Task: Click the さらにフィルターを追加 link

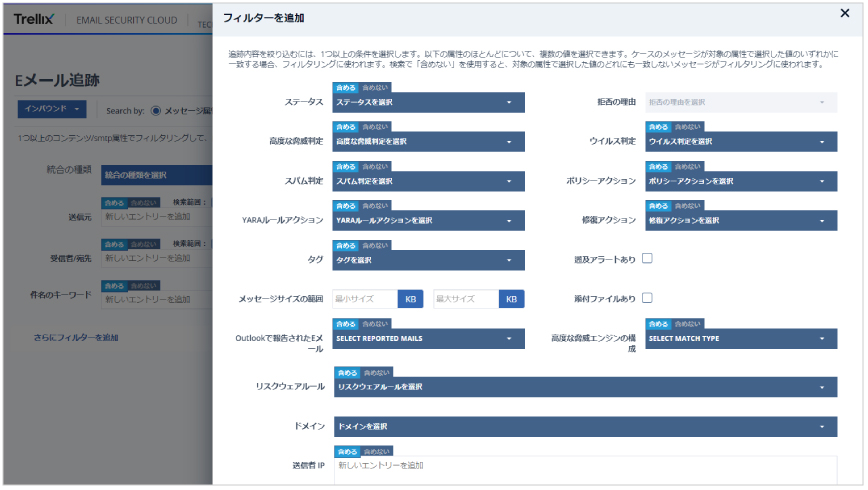Action: point(76,337)
